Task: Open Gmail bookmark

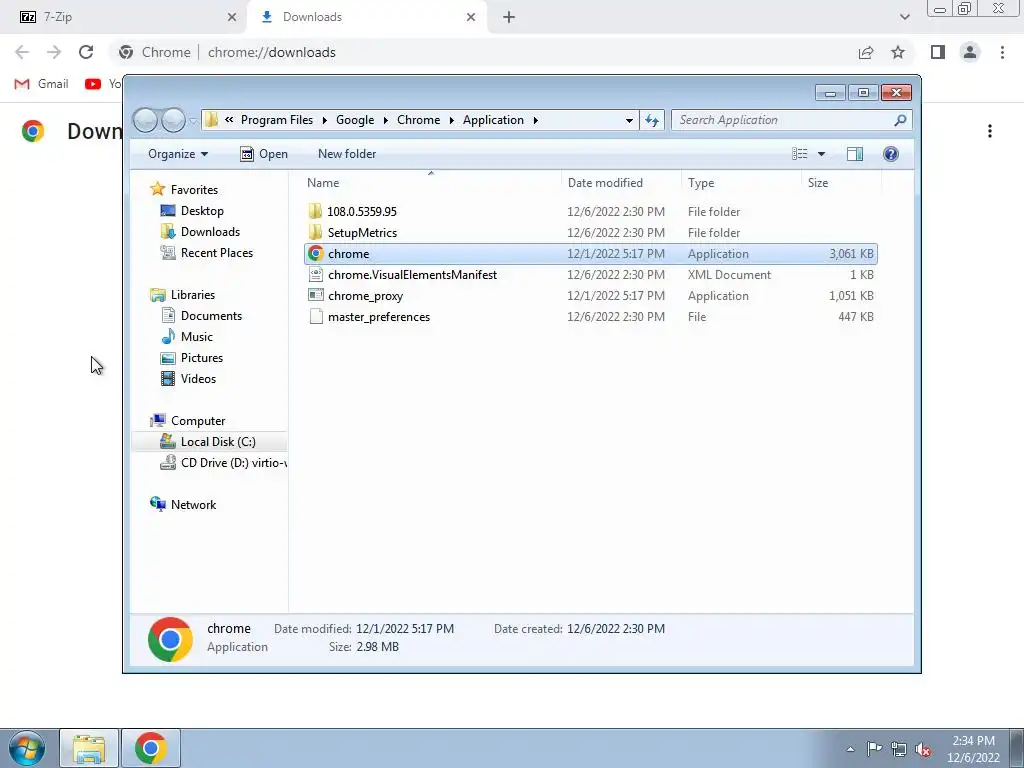Action: pyautogui.click(x=42, y=84)
